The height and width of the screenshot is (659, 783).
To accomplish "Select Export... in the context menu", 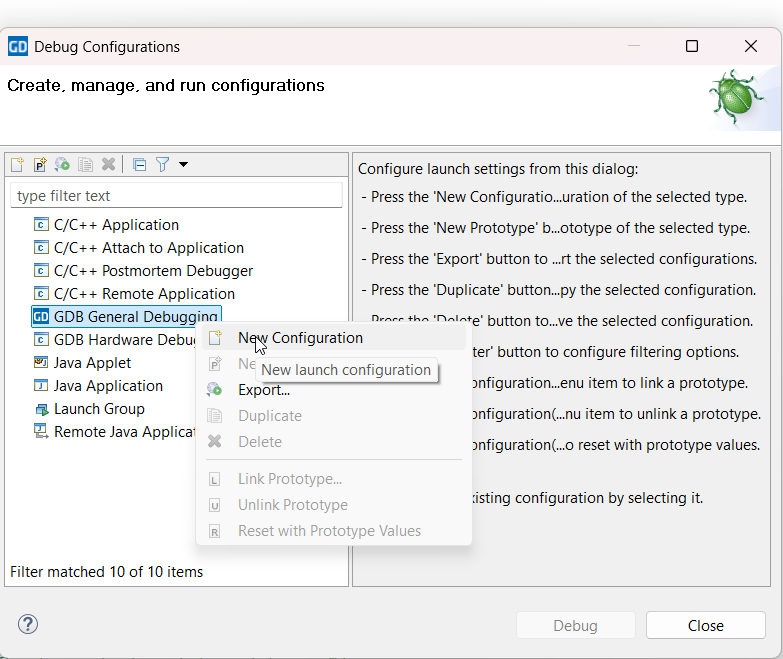I will tap(264, 390).
